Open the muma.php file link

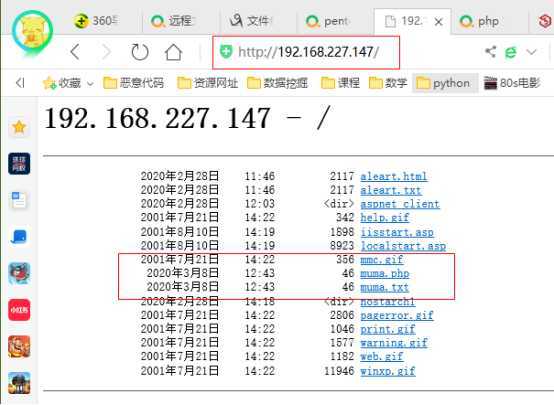click(x=385, y=273)
